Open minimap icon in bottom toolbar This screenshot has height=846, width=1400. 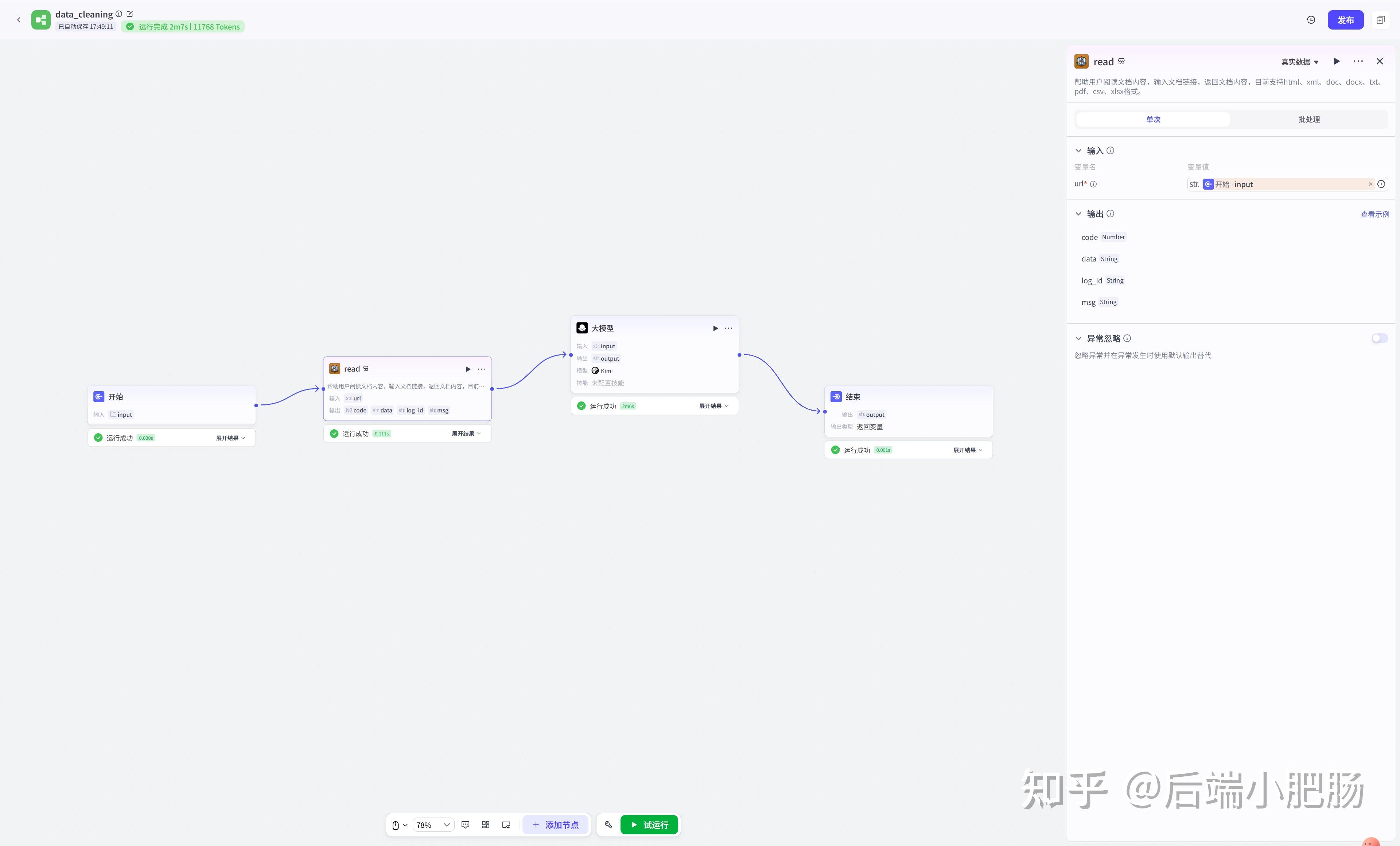(506, 824)
